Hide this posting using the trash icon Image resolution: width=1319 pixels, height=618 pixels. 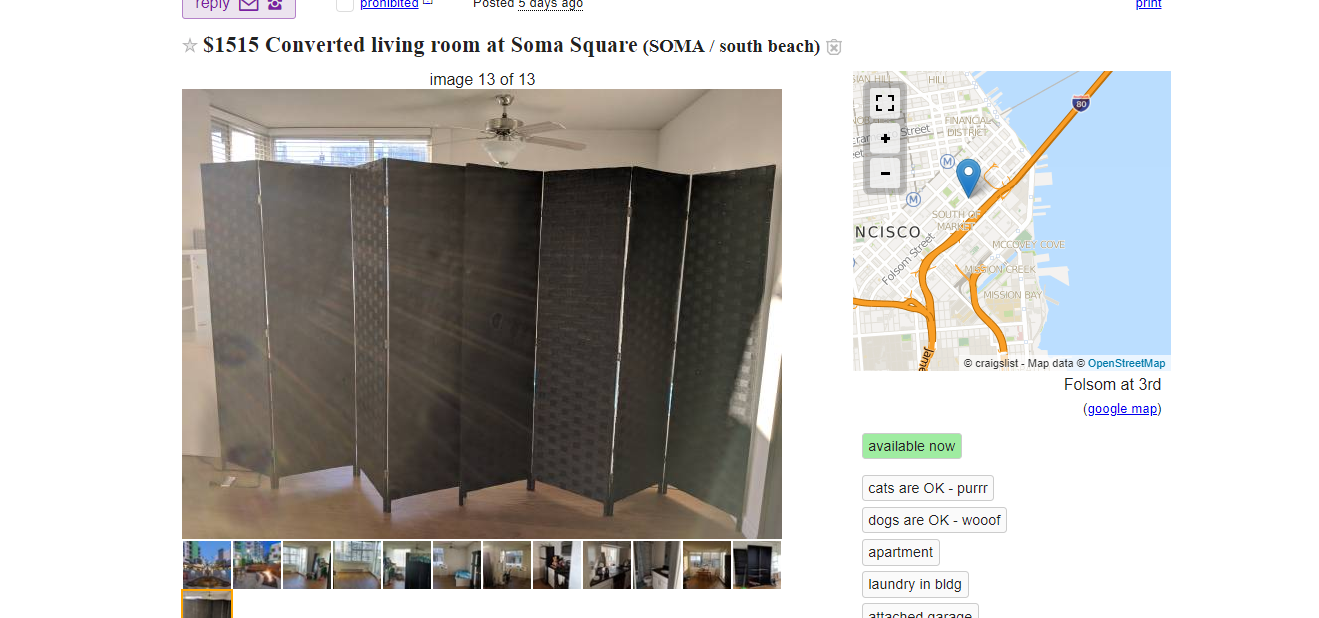click(x=834, y=47)
